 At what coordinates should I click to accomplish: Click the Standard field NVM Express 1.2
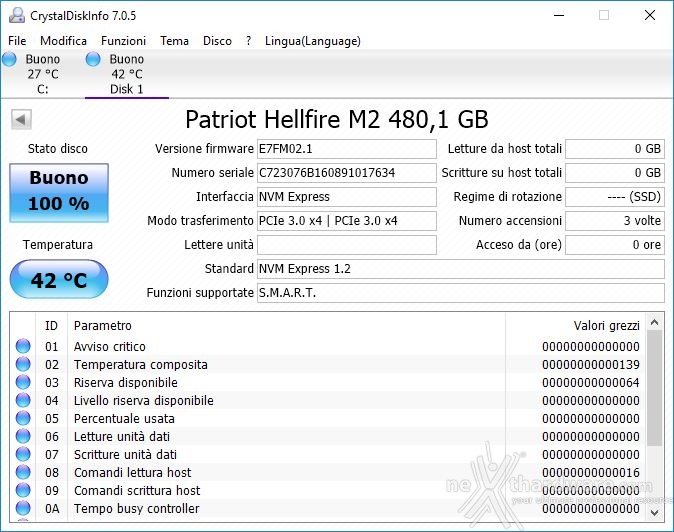coord(461,269)
